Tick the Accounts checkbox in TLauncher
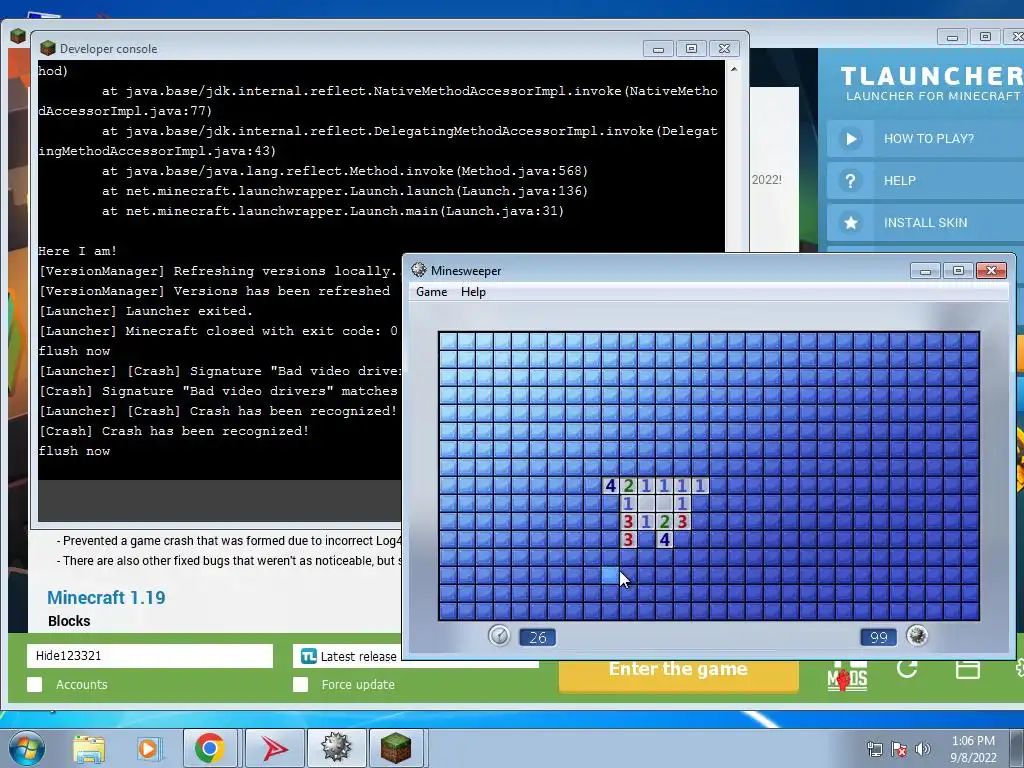The height and width of the screenshot is (768, 1024). tap(35, 684)
